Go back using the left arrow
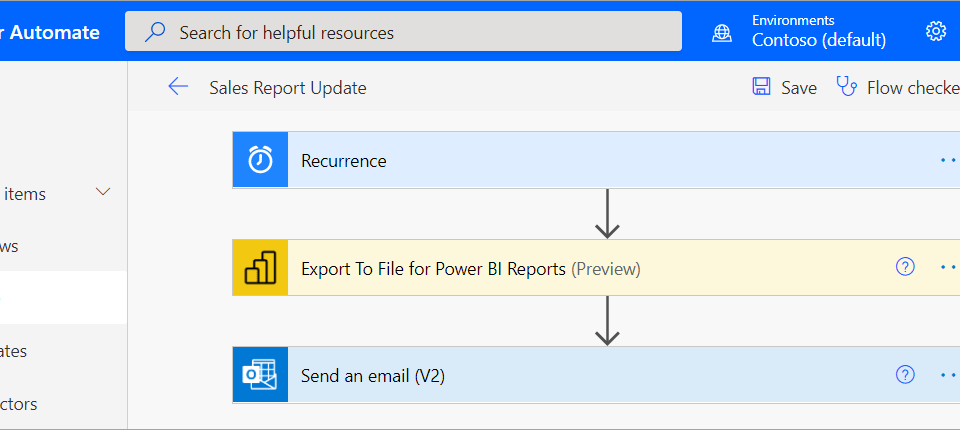Screen dimensions: 960x430 click(178, 87)
